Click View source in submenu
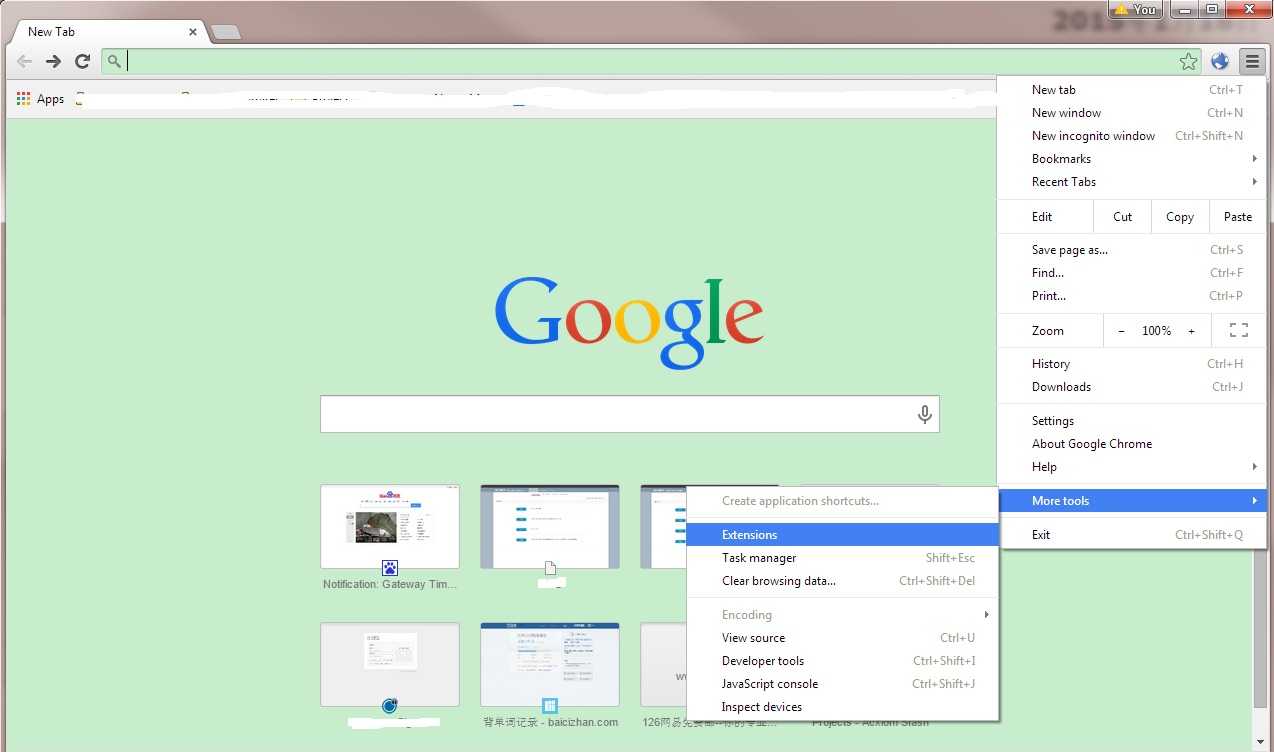Image resolution: width=1274 pixels, height=752 pixels. point(843,638)
